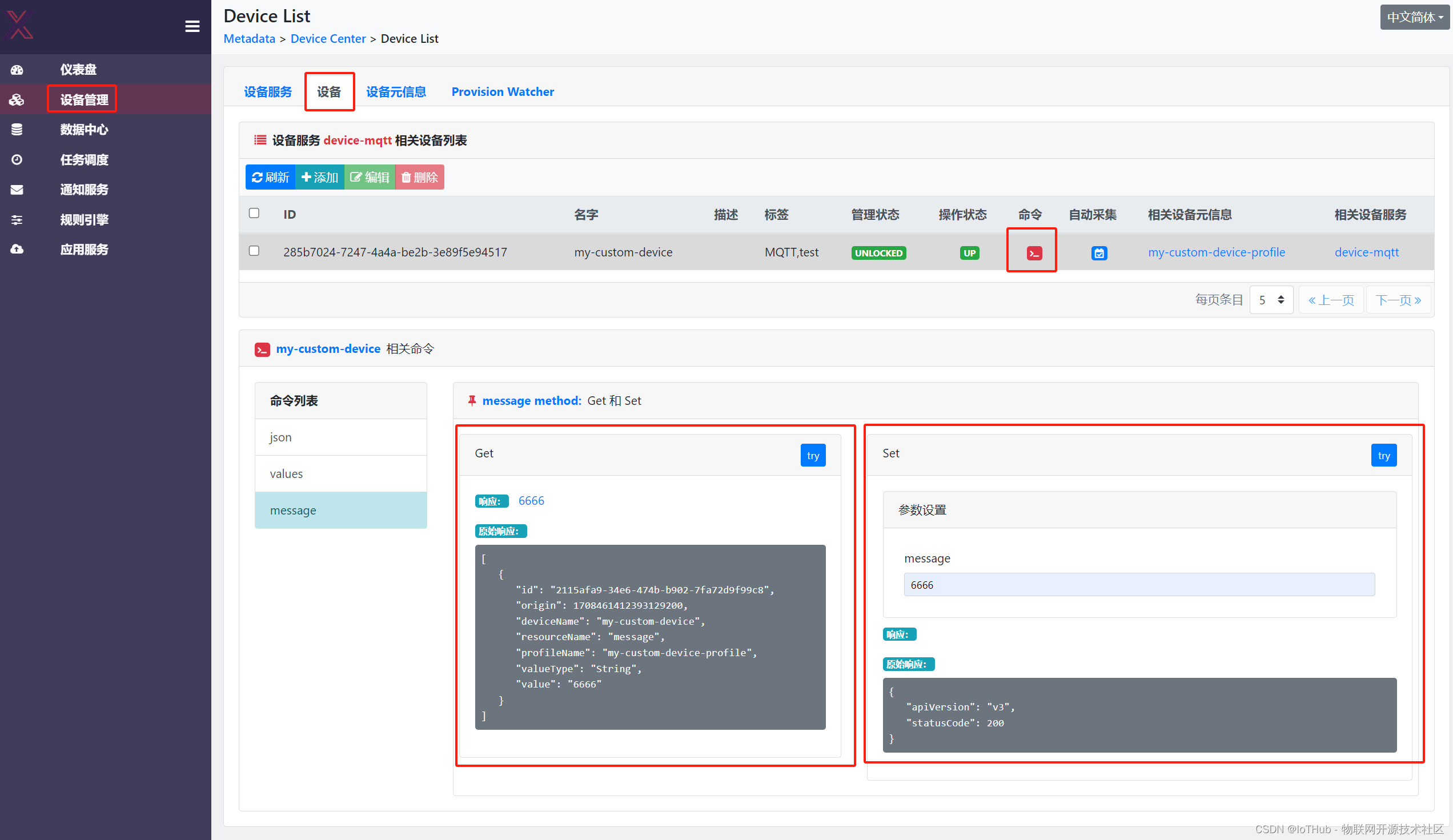Go to next page with 下一页

point(1398,300)
